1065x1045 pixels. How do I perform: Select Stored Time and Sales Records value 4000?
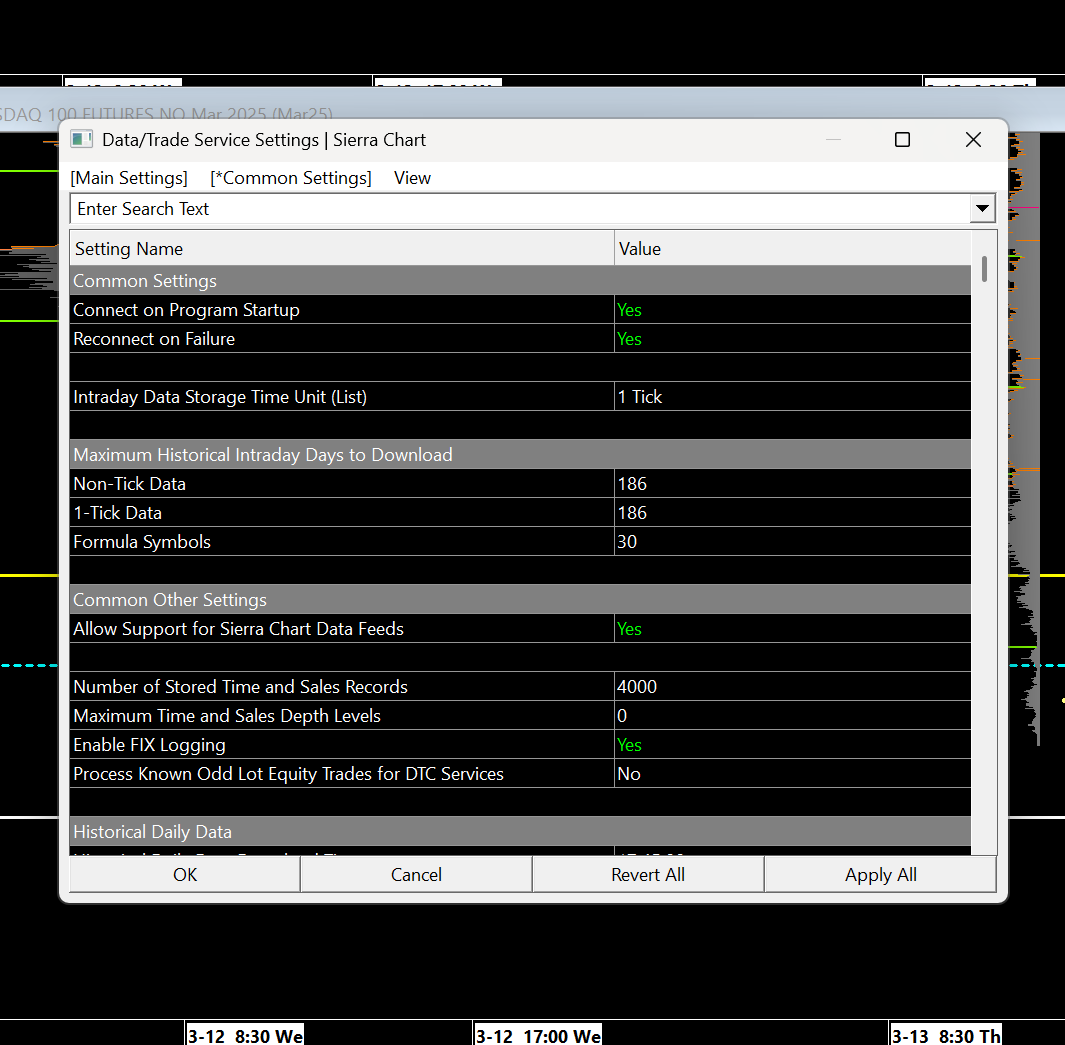792,686
